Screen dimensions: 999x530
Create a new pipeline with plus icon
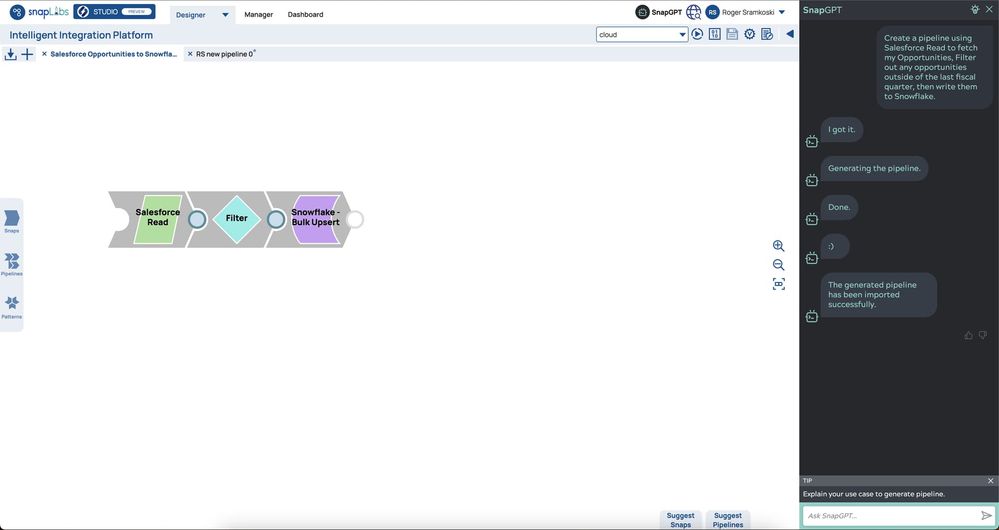[x=27, y=54]
